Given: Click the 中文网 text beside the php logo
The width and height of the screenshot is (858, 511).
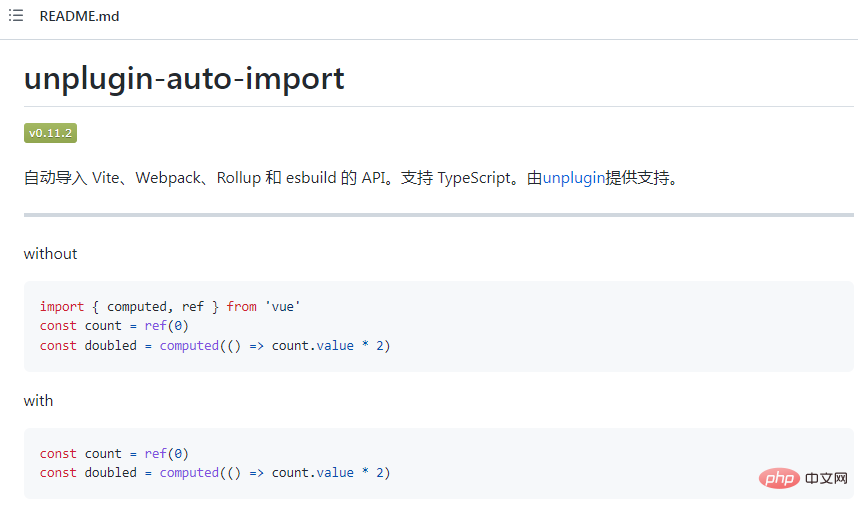Looking at the screenshot, I should click(x=825, y=480).
